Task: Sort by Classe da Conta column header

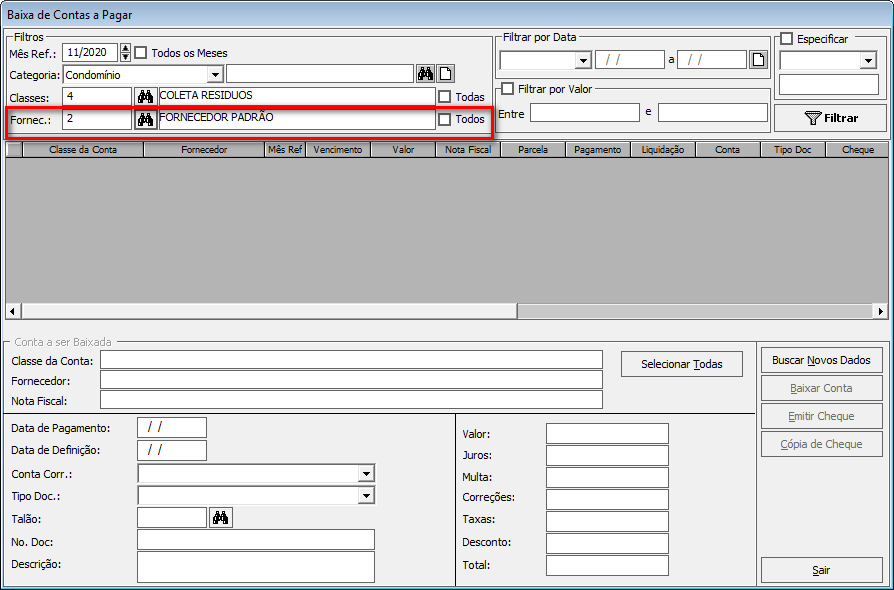Action: pyautogui.click(x=83, y=149)
